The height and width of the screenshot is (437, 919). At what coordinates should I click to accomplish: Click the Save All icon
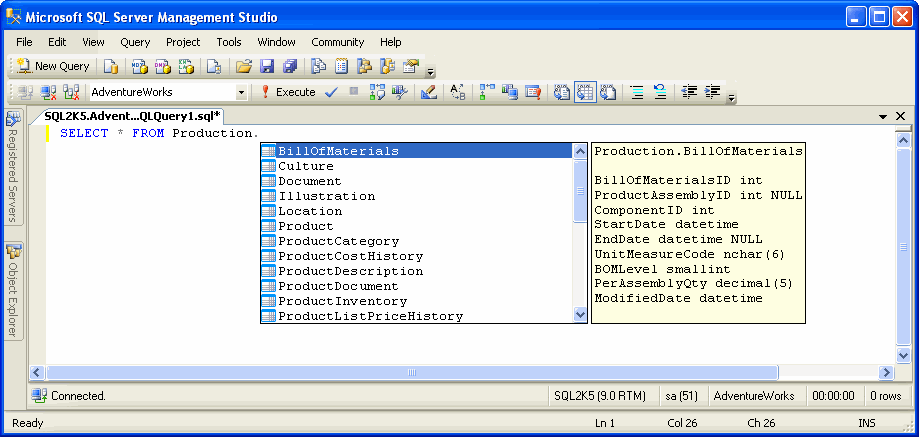(x=290, y=66)
